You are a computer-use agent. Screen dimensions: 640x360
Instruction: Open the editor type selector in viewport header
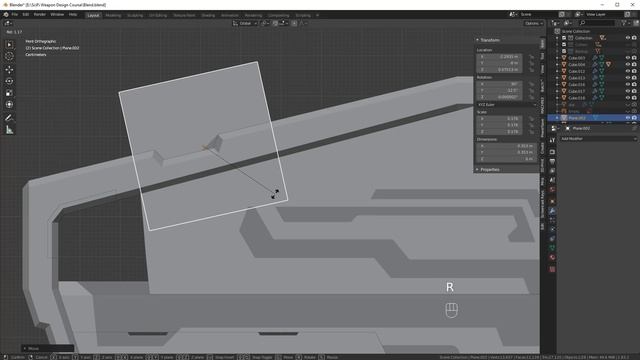tap(9, 23)
